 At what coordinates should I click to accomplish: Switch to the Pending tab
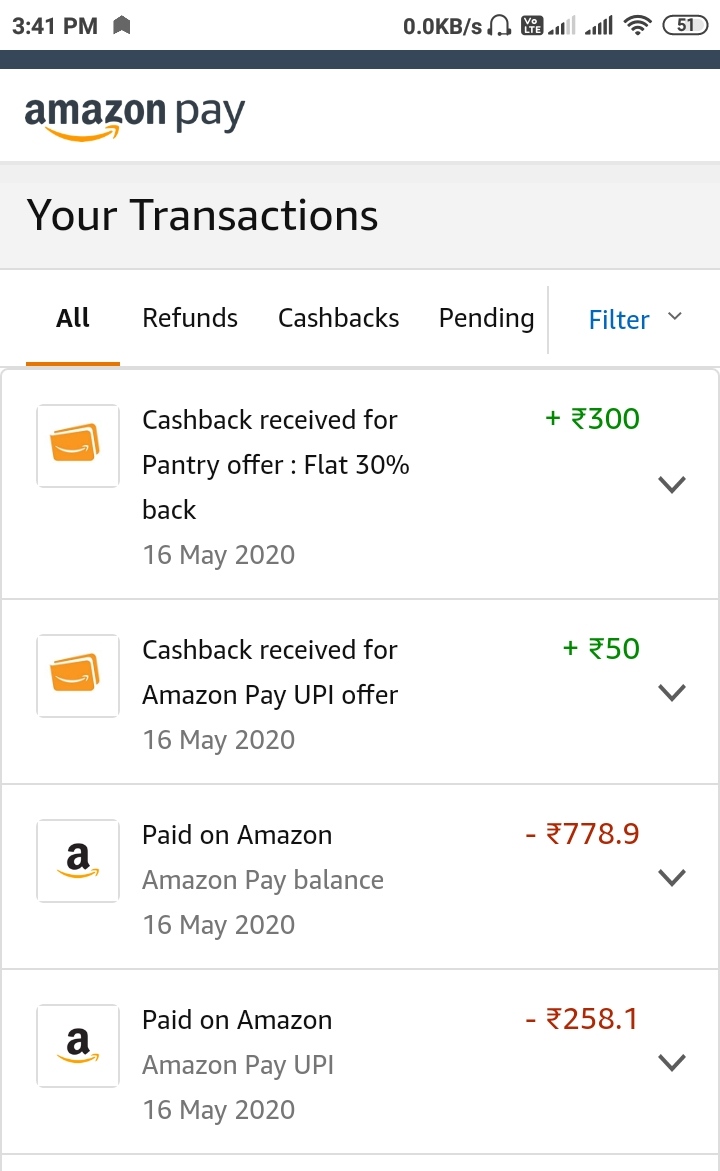pos(486,318)
